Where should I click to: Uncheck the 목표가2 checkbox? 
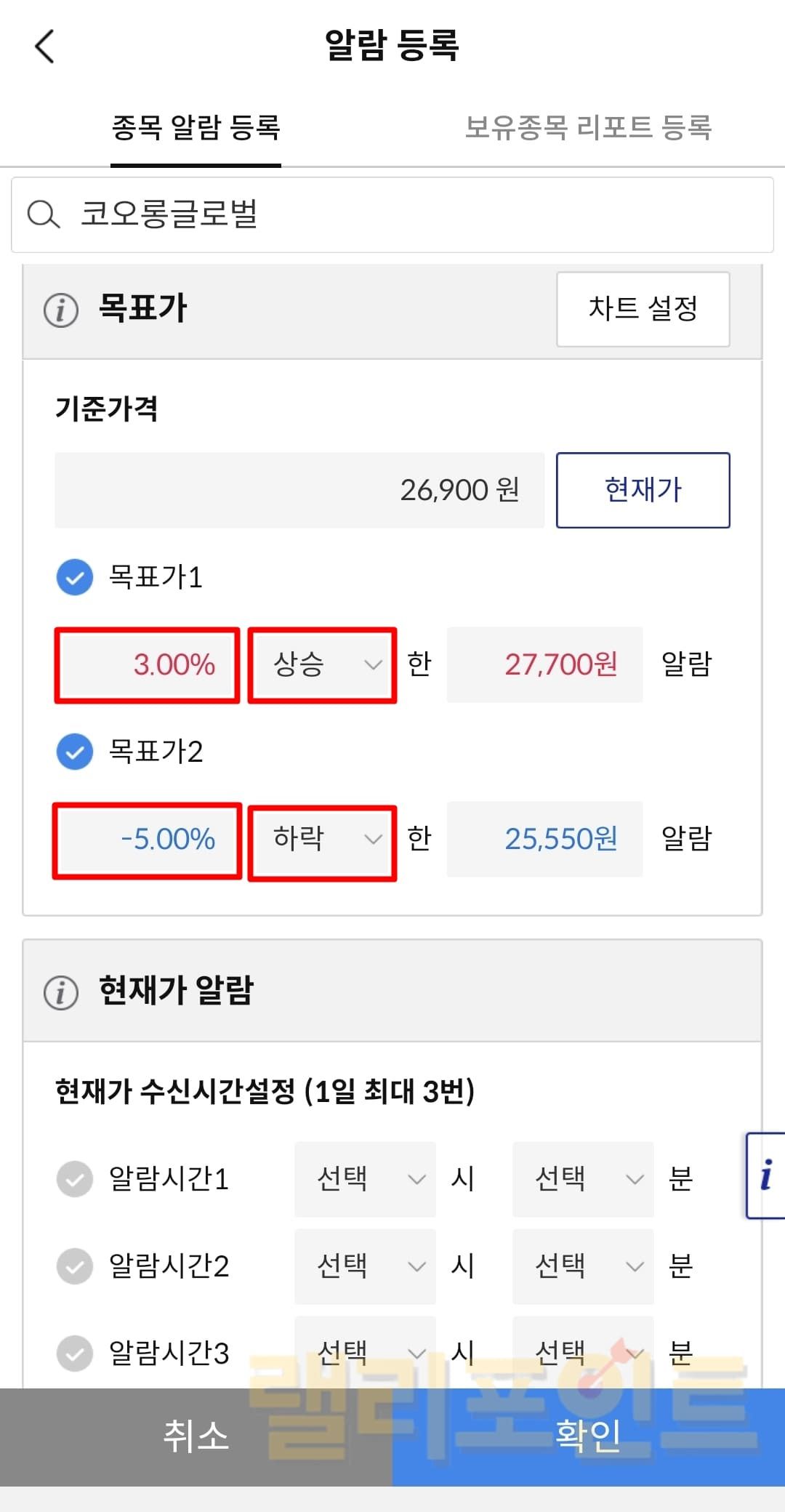pos(75,752)
